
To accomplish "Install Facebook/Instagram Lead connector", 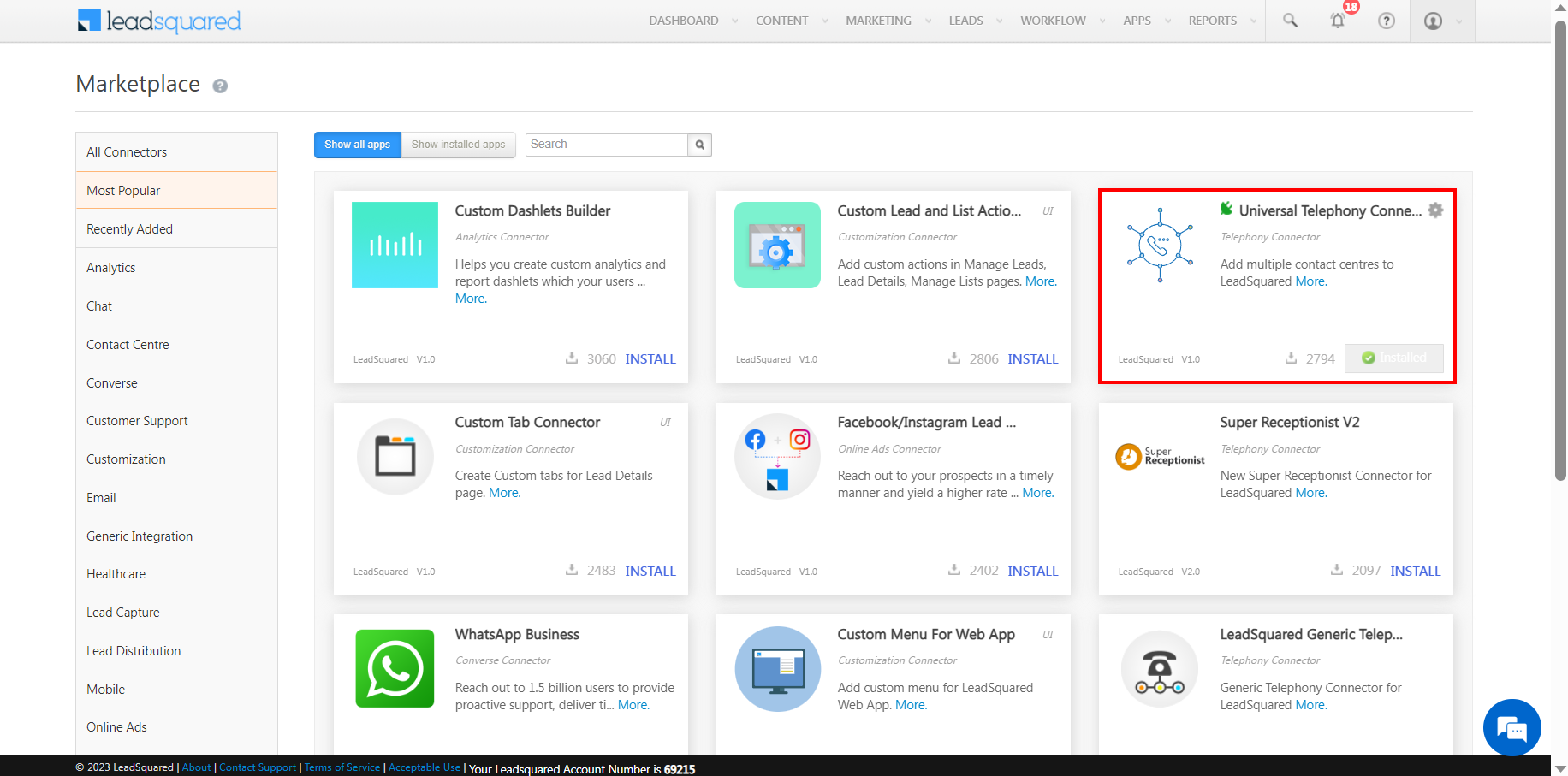I will [1033, 572].
